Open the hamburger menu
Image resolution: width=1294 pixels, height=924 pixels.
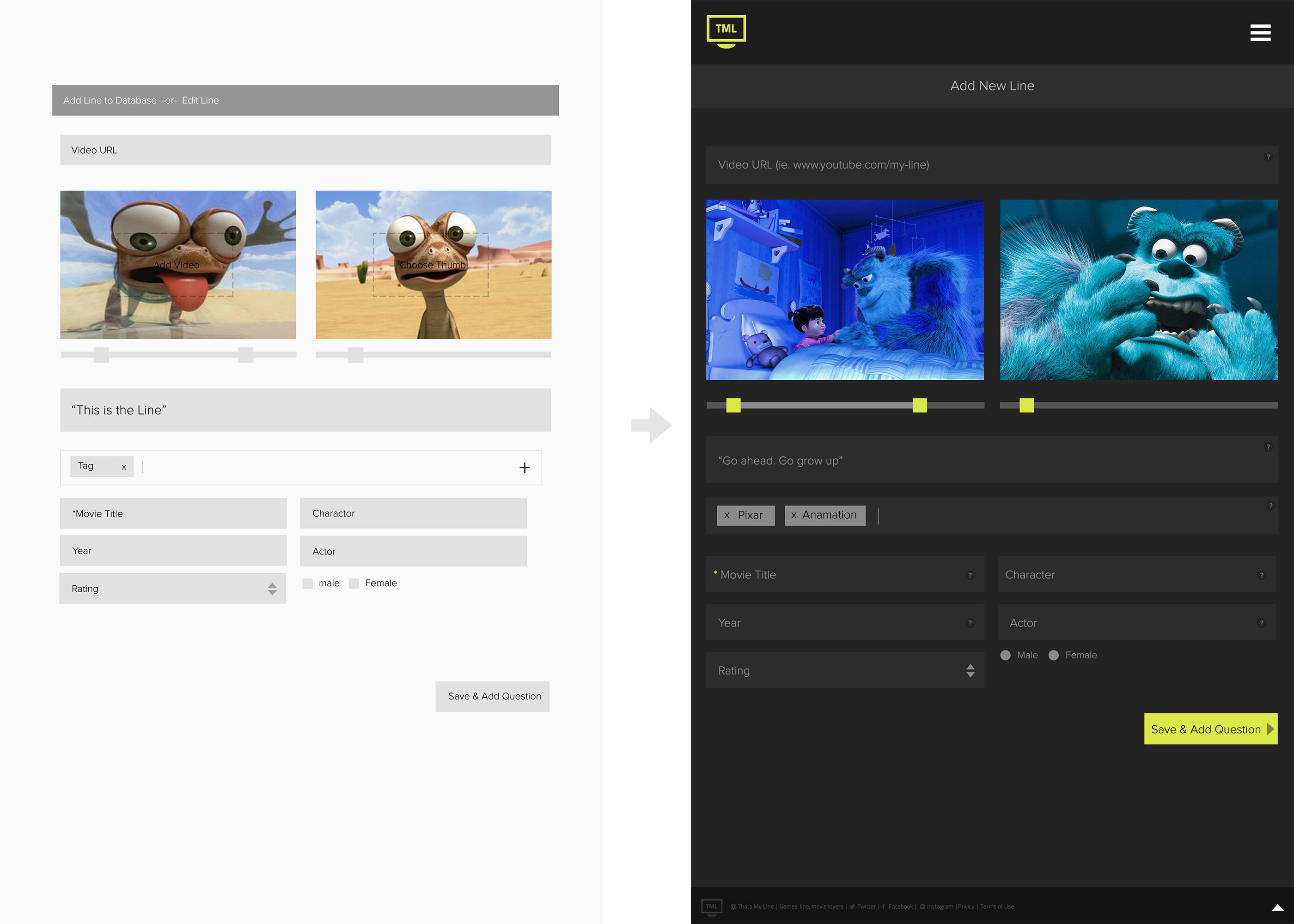click(x=1260, y=32)
